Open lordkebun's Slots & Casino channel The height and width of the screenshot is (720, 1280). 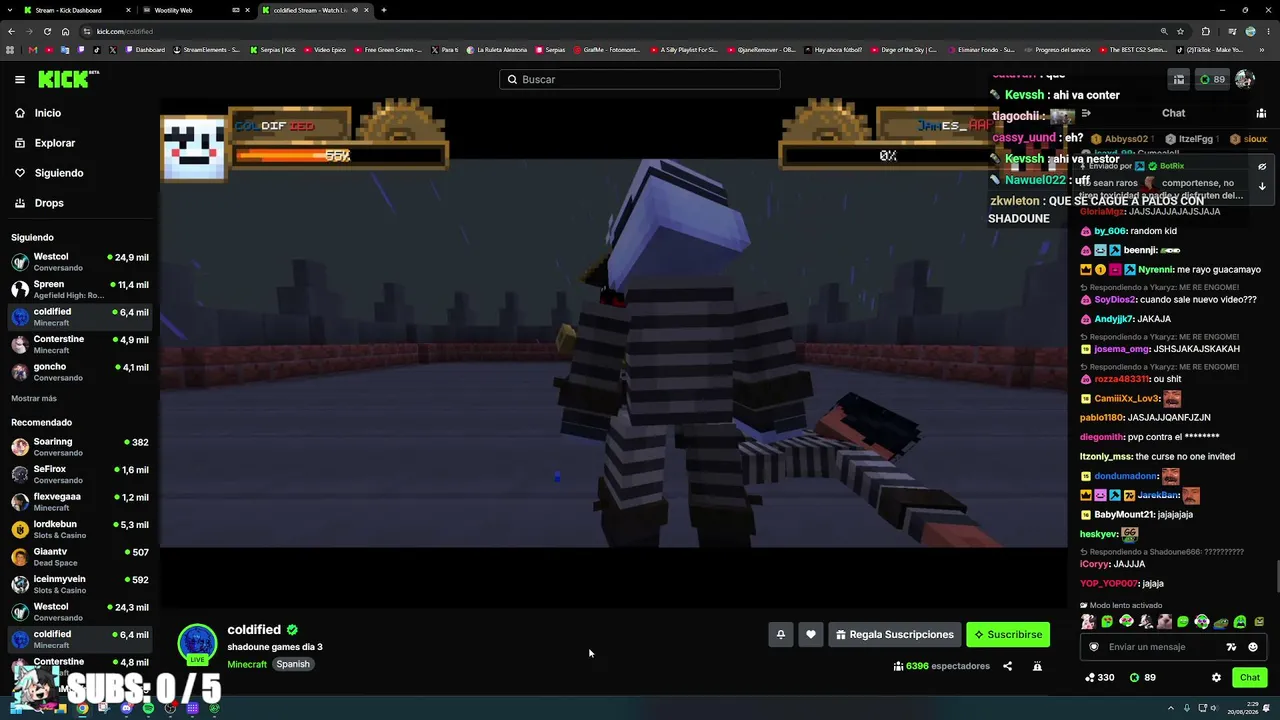coord(80,530)
